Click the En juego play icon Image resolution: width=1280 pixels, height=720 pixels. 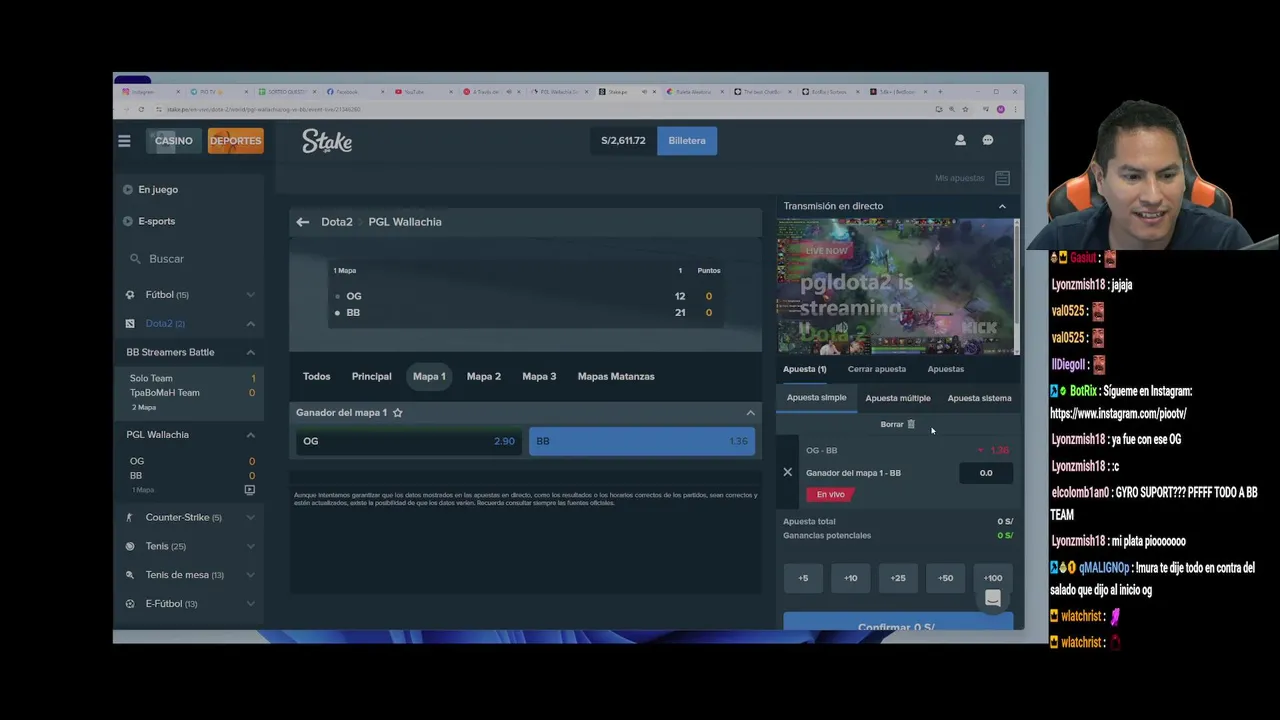pos(128,190)
